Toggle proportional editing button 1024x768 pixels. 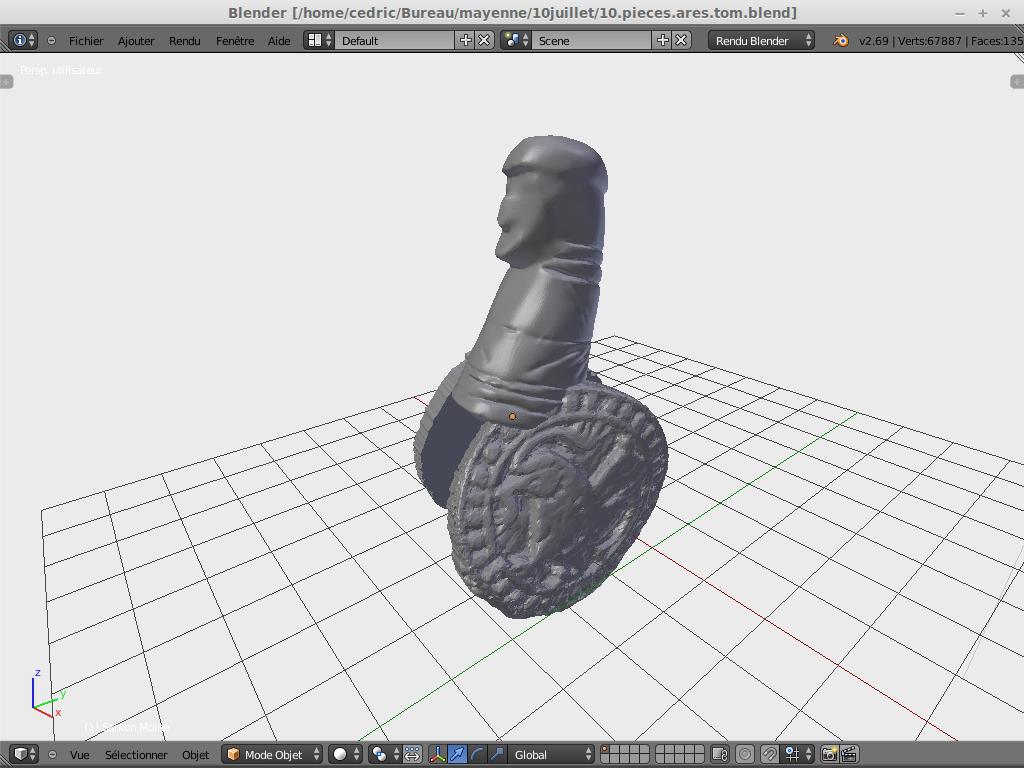(745, 754)
